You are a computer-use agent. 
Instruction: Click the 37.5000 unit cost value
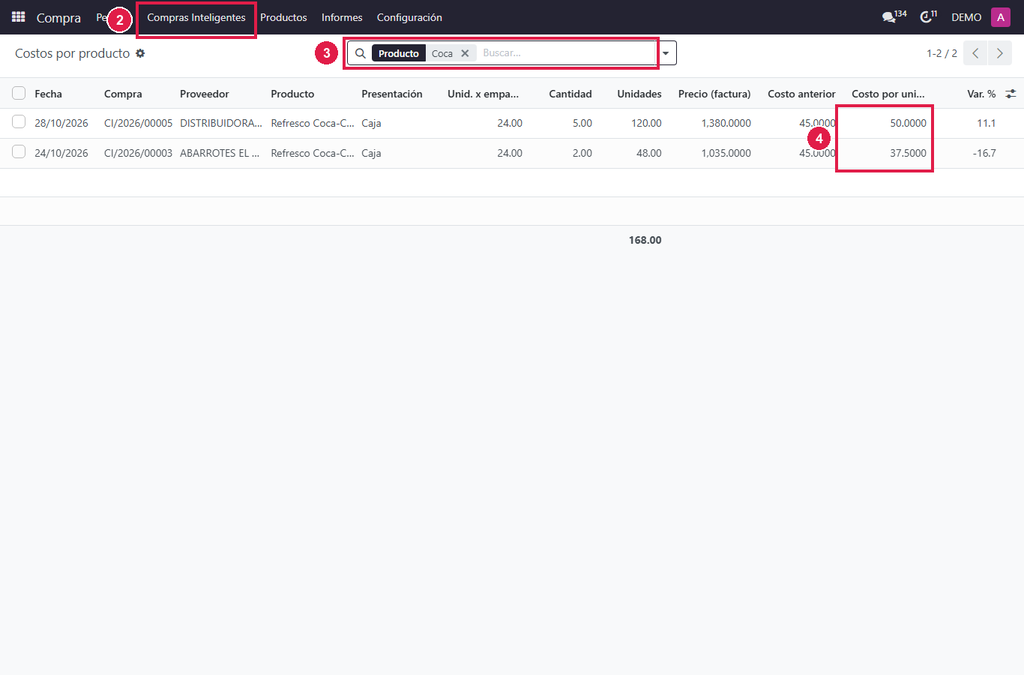(x=908, y=153)
